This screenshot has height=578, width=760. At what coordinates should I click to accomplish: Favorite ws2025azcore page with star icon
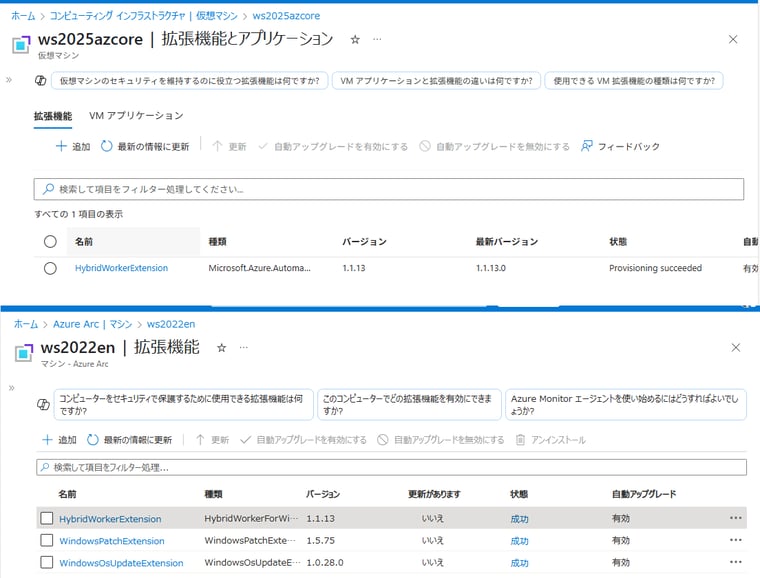tap(355, 40)
